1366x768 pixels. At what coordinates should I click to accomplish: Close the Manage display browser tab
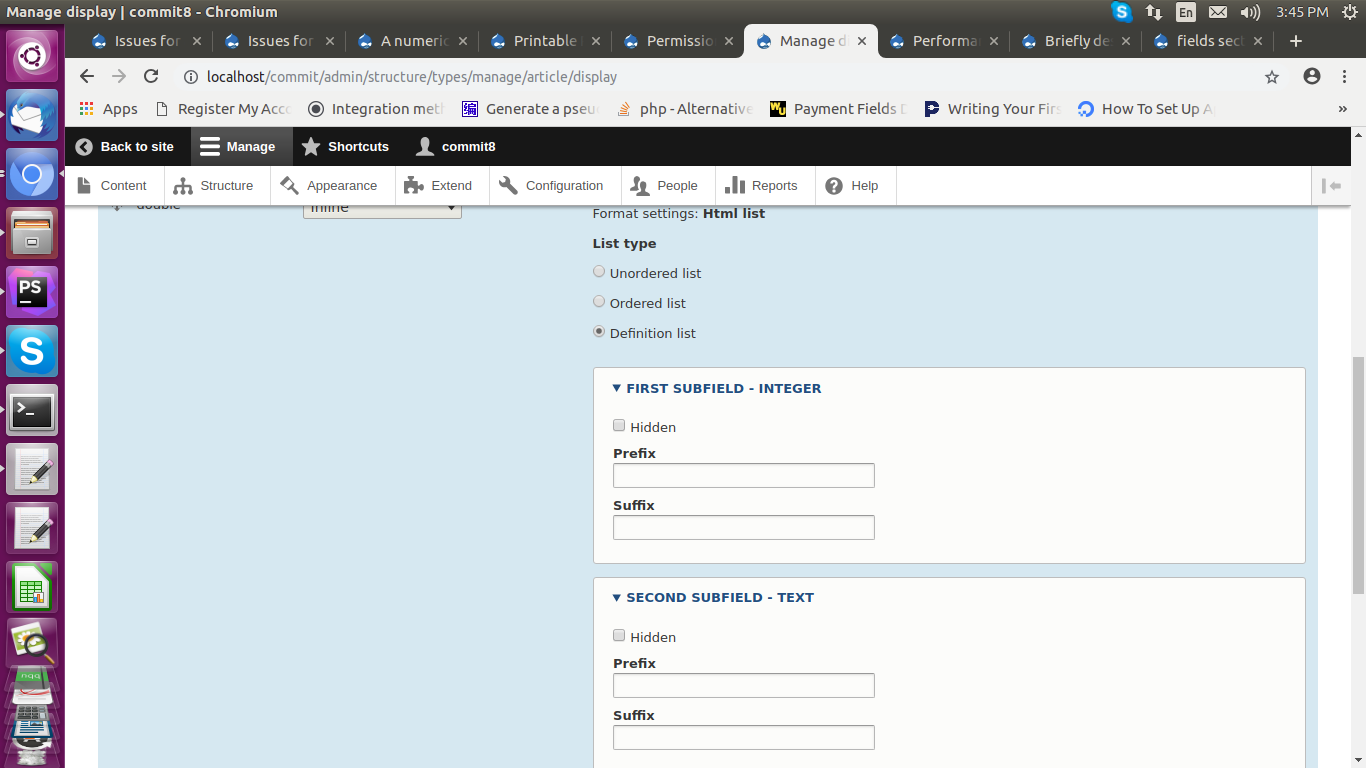point(862,41)
